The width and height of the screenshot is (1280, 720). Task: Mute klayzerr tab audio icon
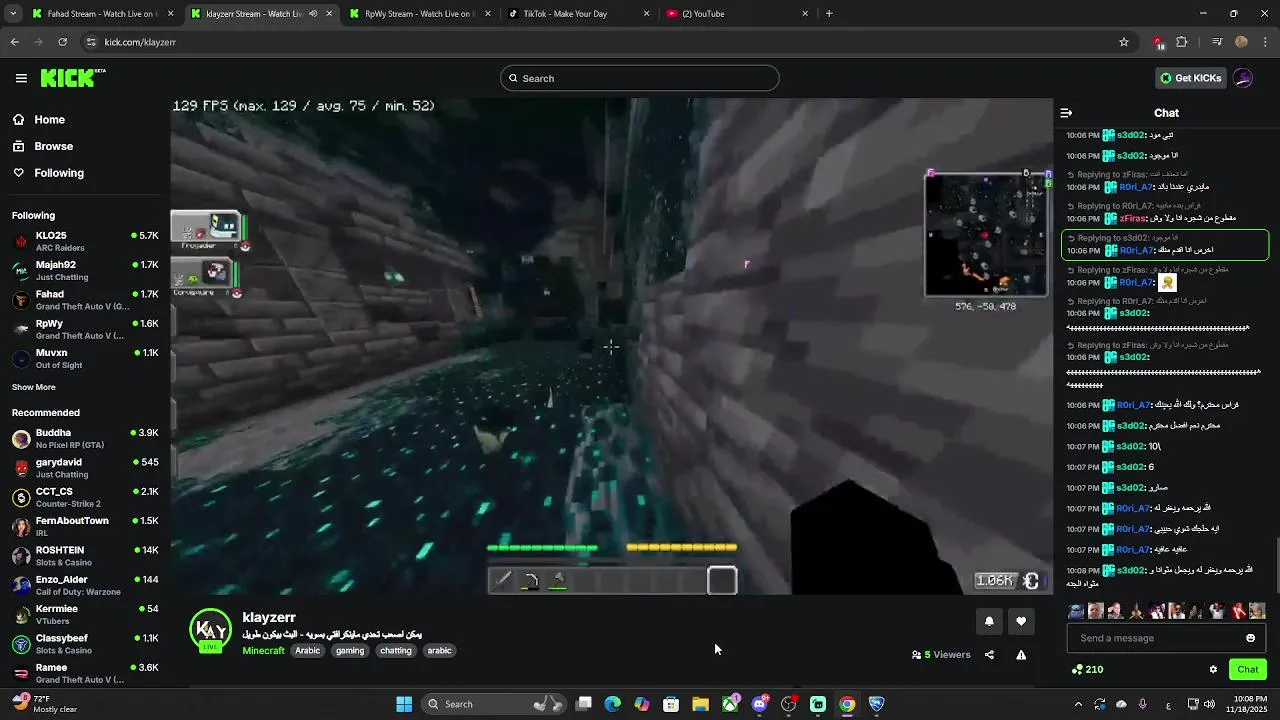coord(313,14)
